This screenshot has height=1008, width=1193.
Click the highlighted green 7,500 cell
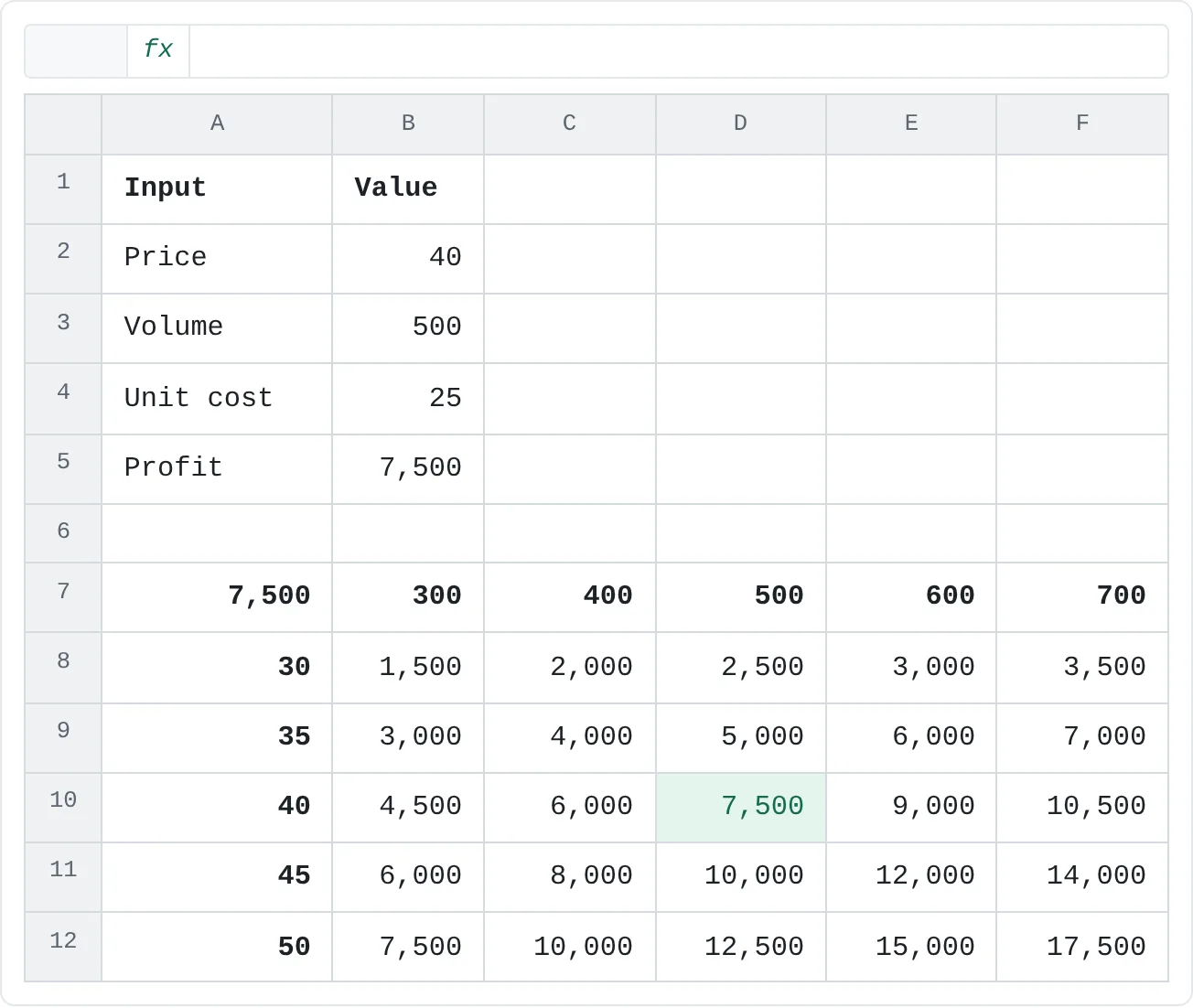pyautogui.click(x=741, y=808)
